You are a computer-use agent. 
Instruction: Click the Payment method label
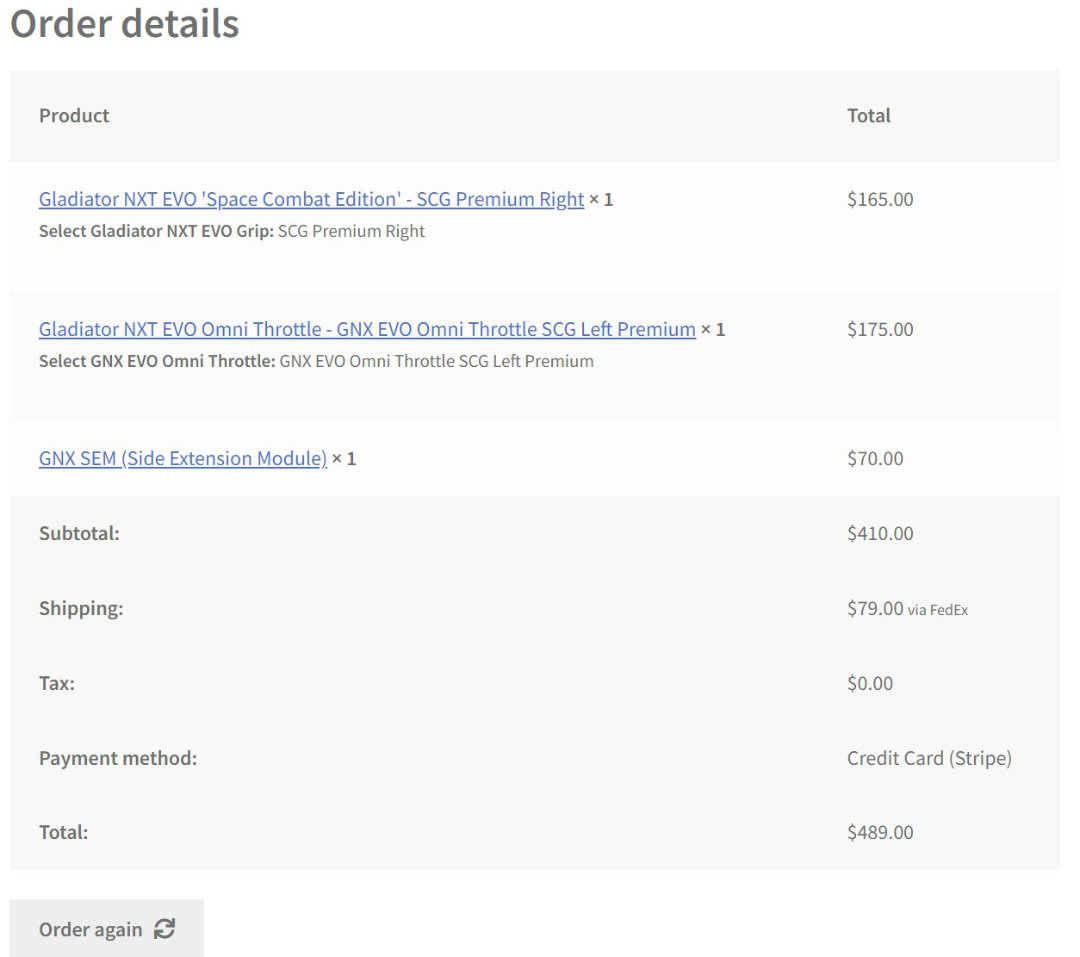pyautogui.click(x=118, y=758)
